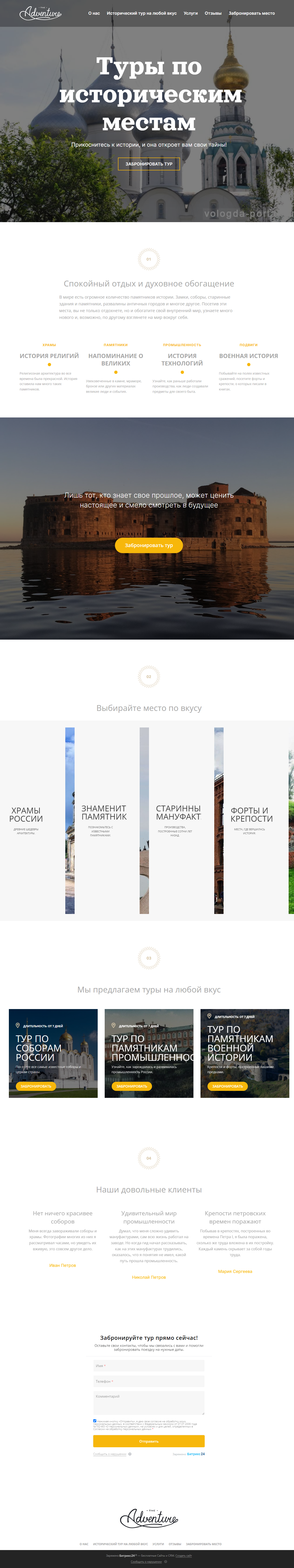Focus the Имя input field
294x1568 pixels.
click(x=149, y=1366)
